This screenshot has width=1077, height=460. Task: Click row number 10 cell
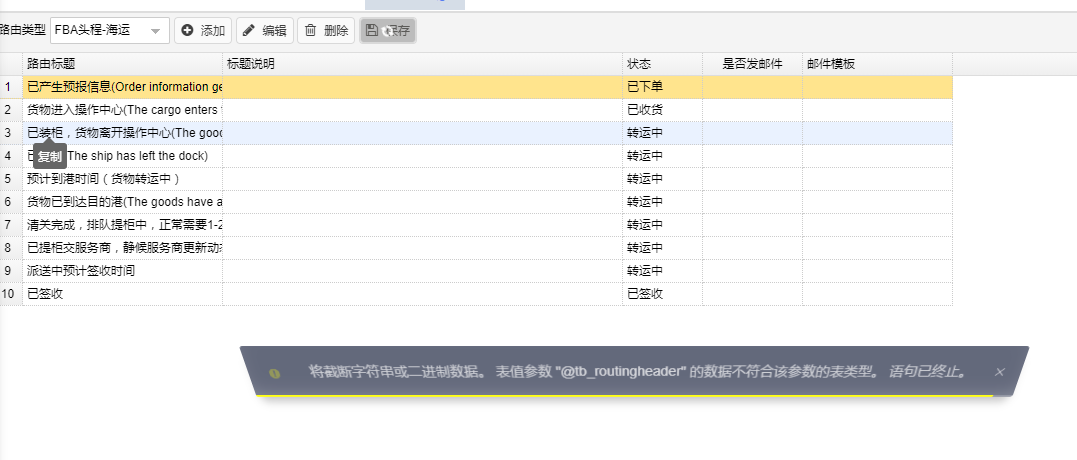pos(11,294)
